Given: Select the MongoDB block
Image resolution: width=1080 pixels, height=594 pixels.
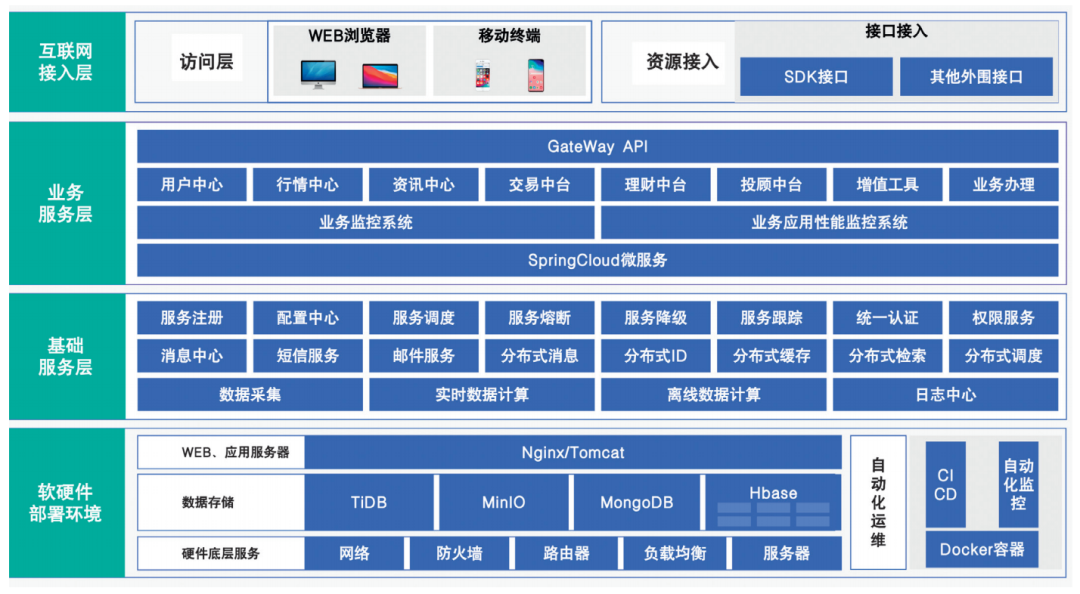Looking at the screenshot, I should 636,502.
